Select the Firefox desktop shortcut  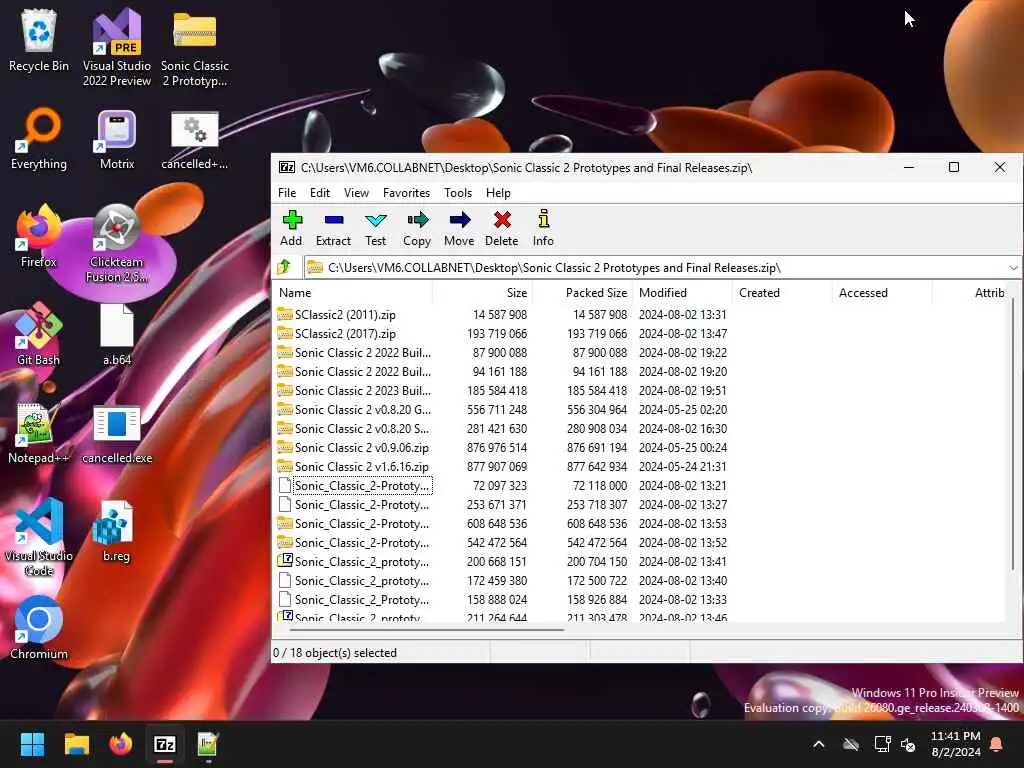coord(39,236)
